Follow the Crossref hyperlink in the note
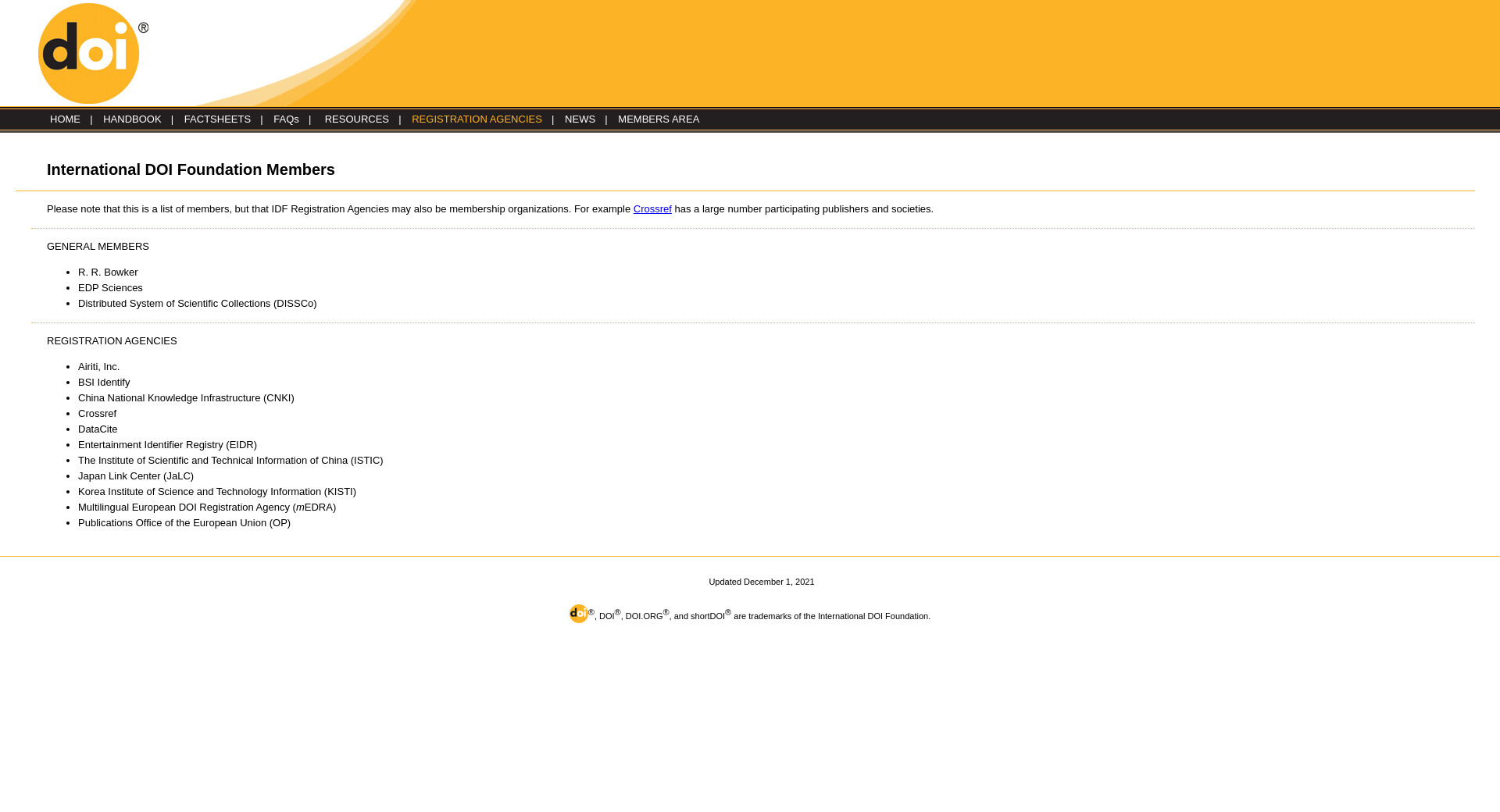The image size is (1500, 812). (652, 209)
